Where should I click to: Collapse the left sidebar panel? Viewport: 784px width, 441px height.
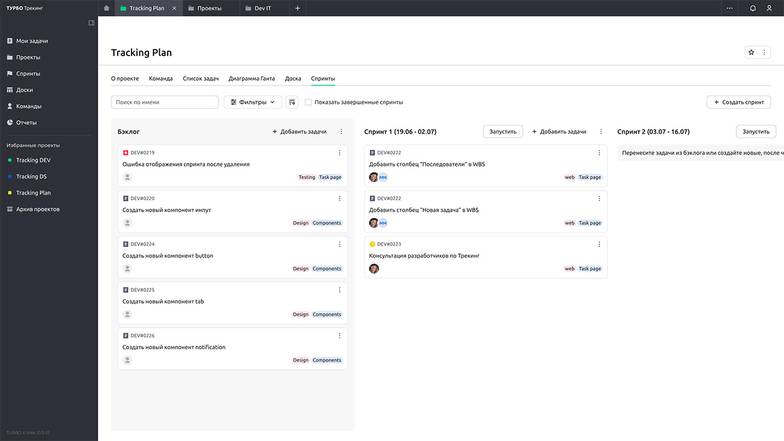click(91, 22)
